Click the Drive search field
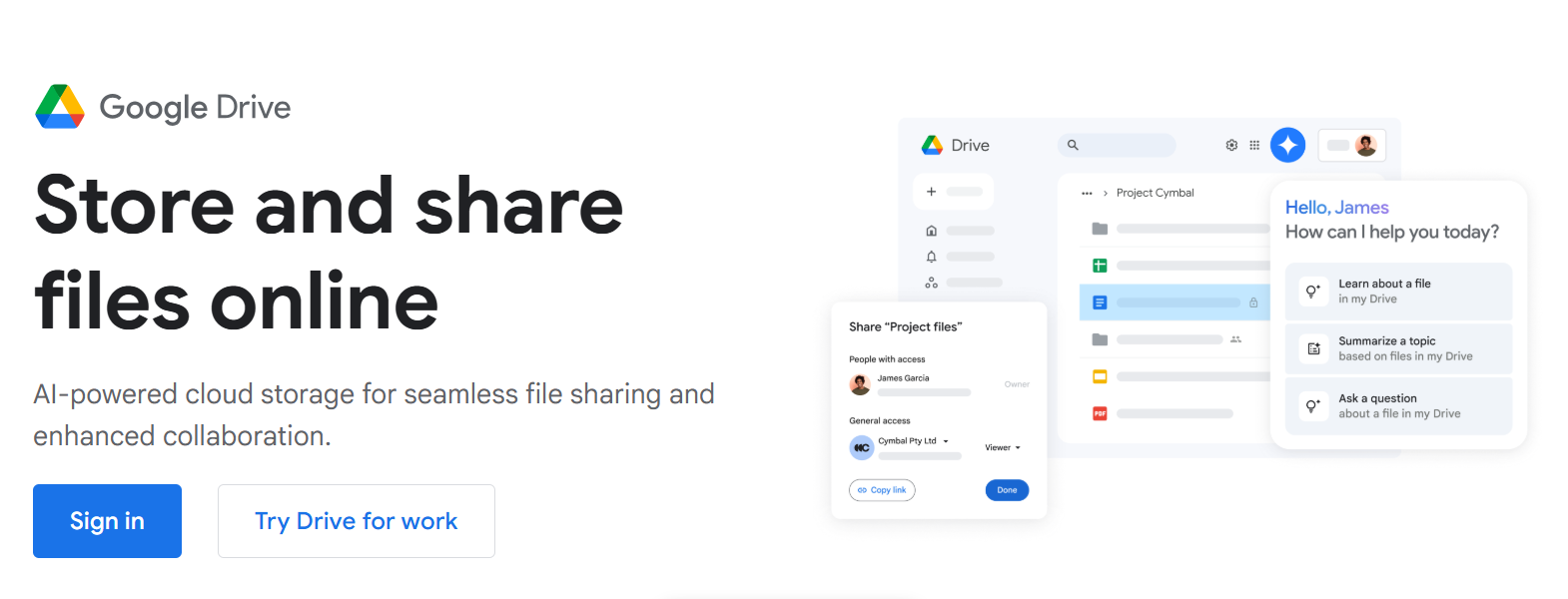 click(x=1117, y=145)
